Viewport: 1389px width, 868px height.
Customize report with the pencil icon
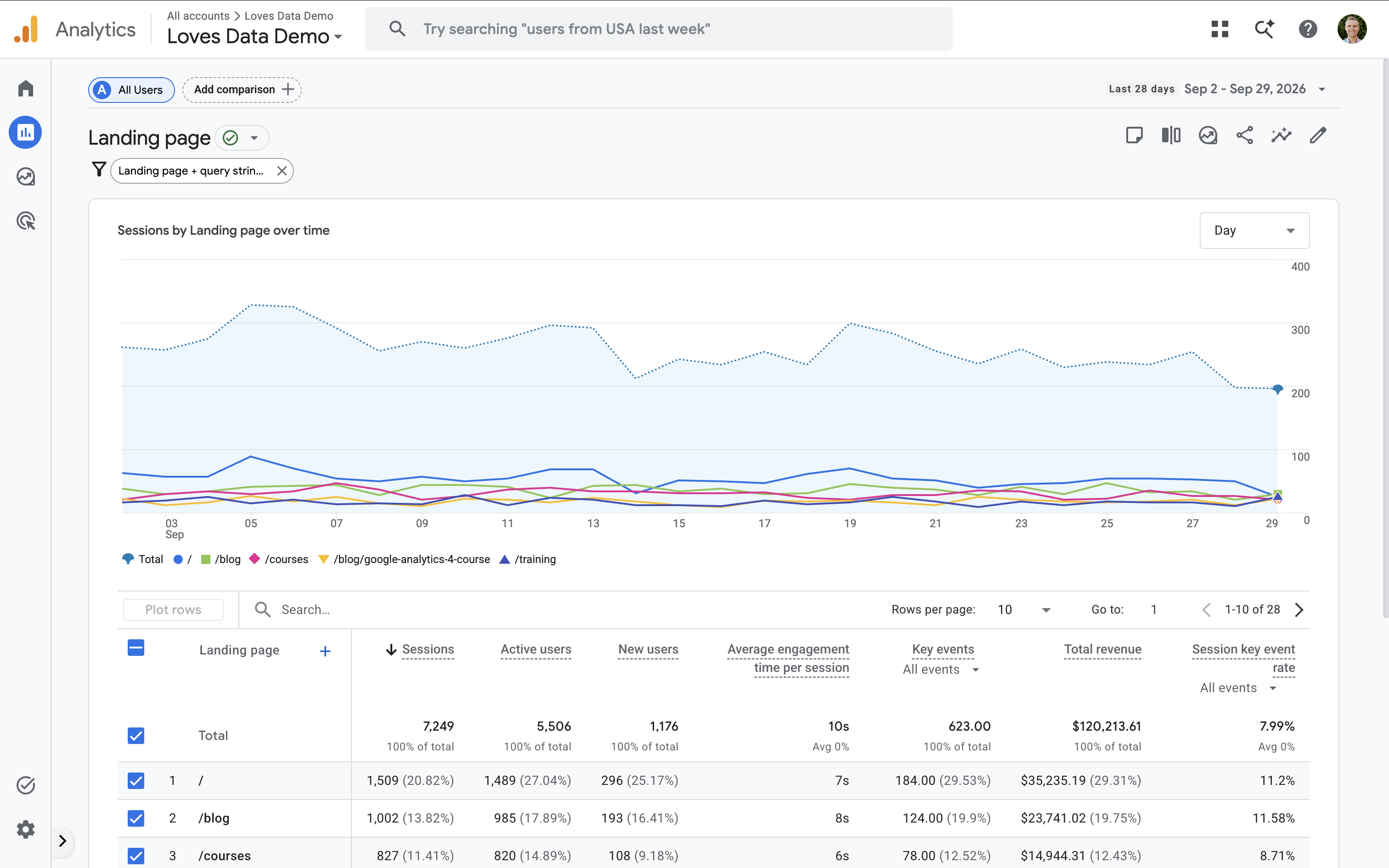1318,135
